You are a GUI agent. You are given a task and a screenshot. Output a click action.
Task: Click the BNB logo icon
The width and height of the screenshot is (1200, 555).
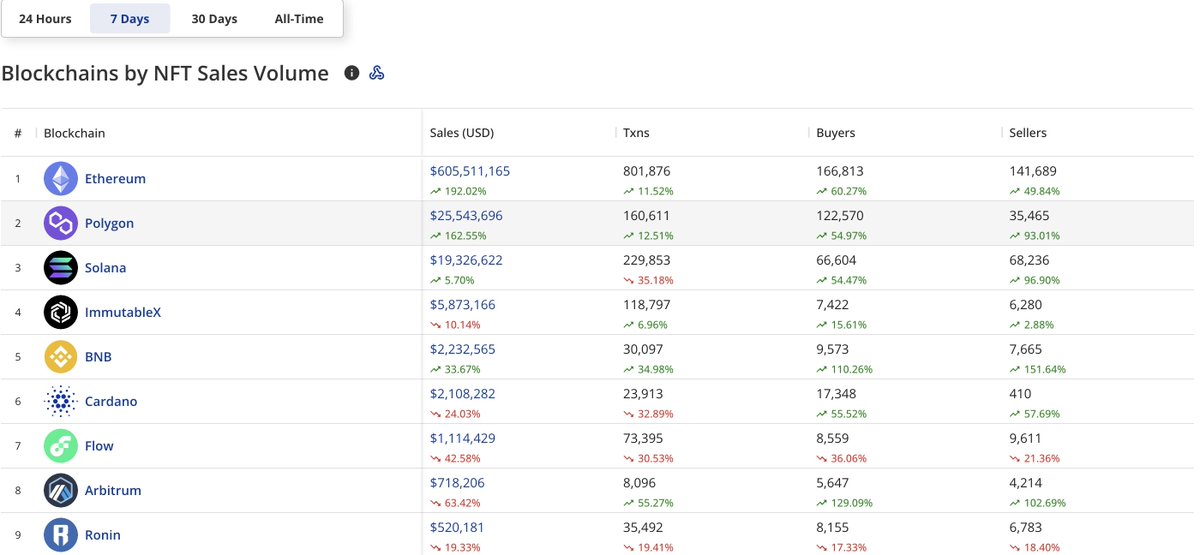pos(61,357)
